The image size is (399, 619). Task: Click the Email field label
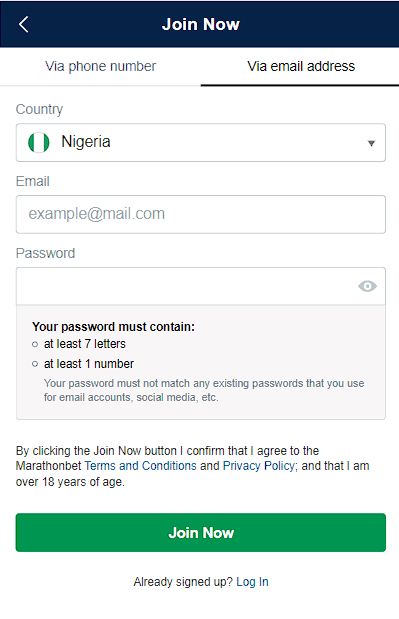click(33, 181)
